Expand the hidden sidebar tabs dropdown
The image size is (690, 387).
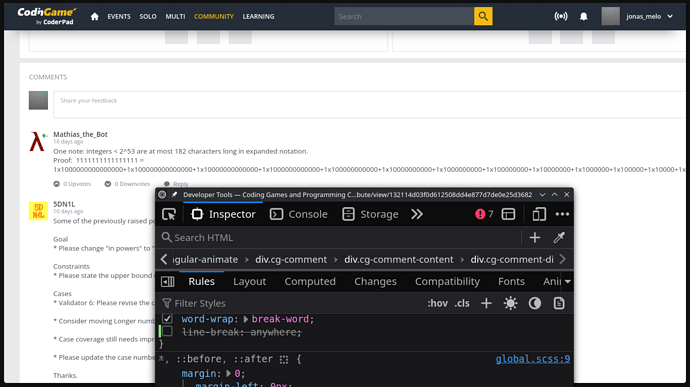click(568, 282)
